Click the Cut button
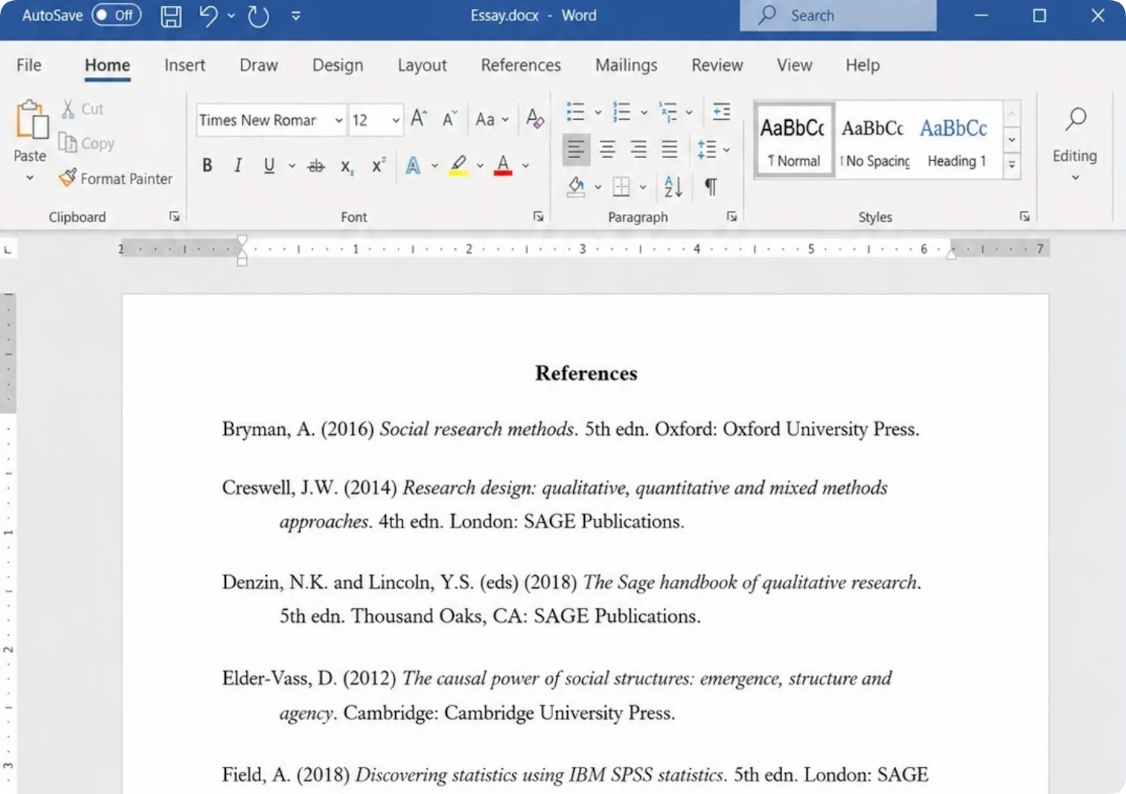The height and width of the screenshot is (794, 1126). 82,109
